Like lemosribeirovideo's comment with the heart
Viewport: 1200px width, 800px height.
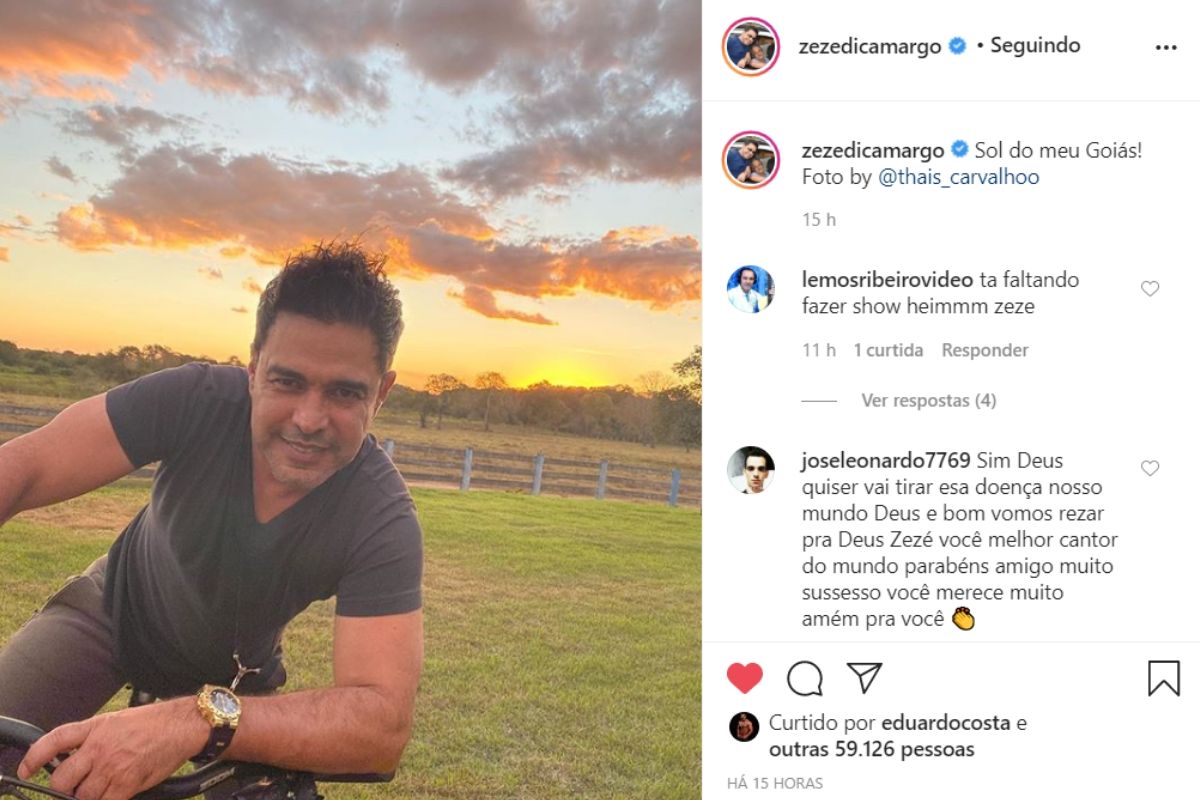pyautogui.click(x=1150, y=289)
